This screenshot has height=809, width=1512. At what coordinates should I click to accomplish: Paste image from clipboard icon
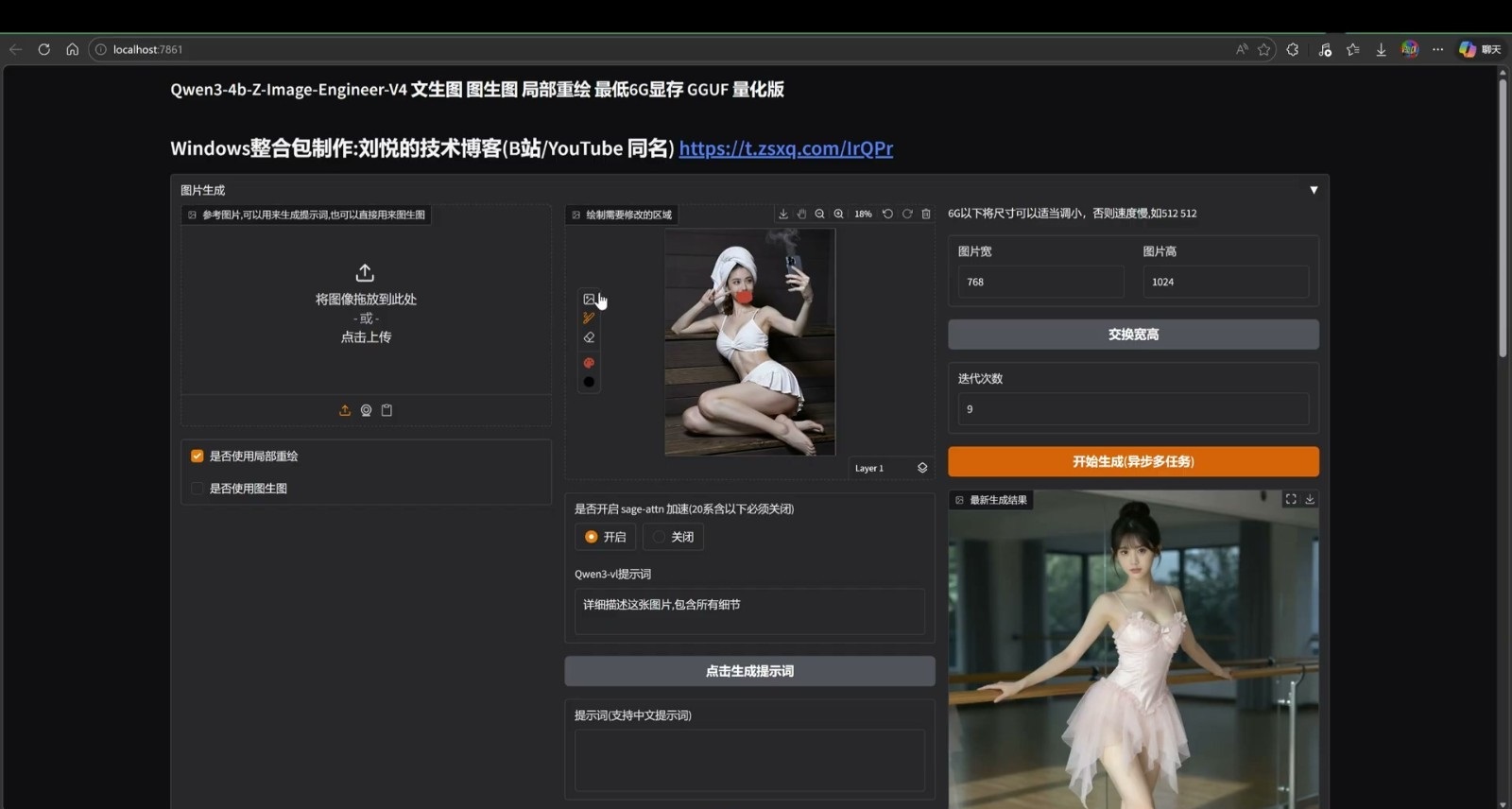click(387, 410)
